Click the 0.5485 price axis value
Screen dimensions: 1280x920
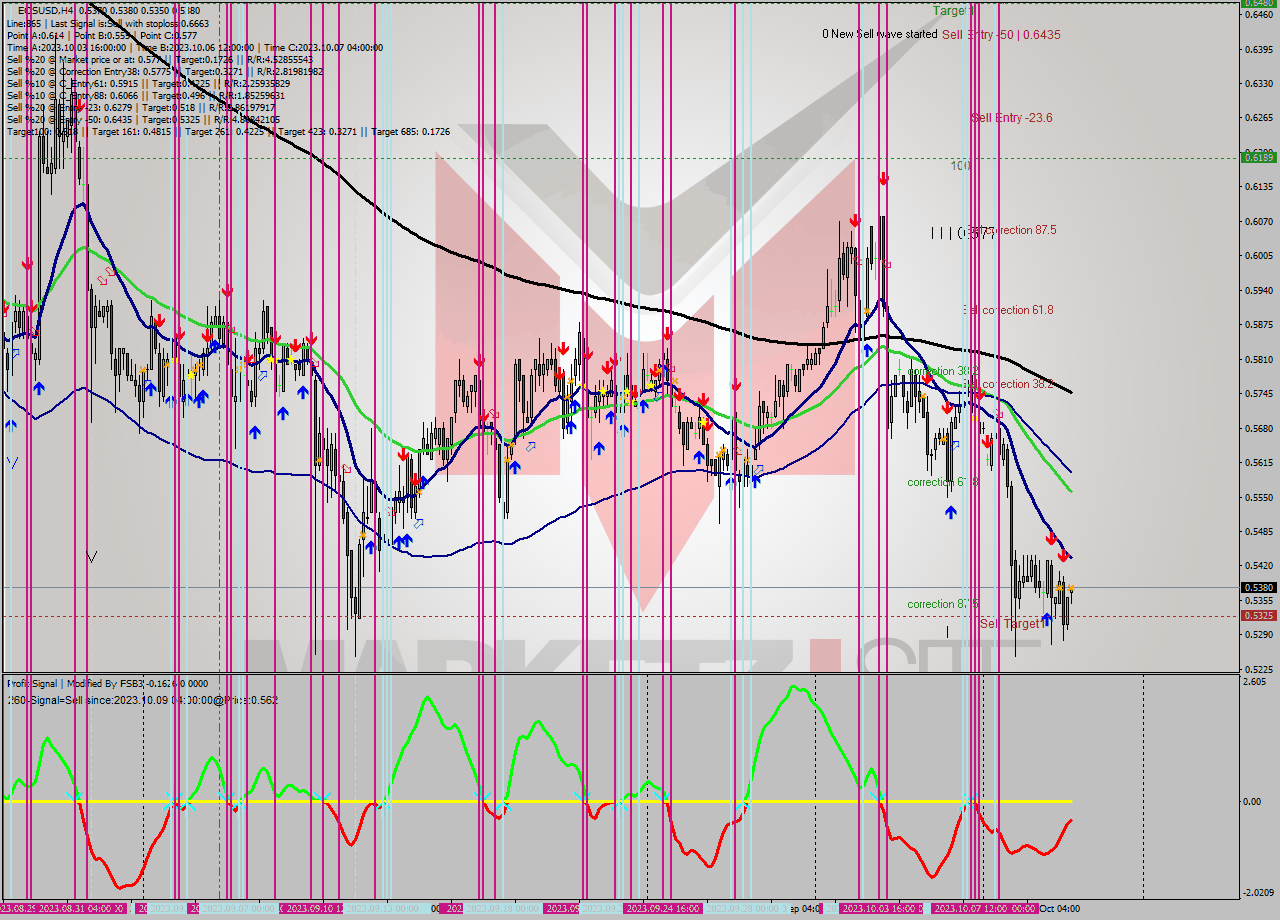[x=1258, y=531]
